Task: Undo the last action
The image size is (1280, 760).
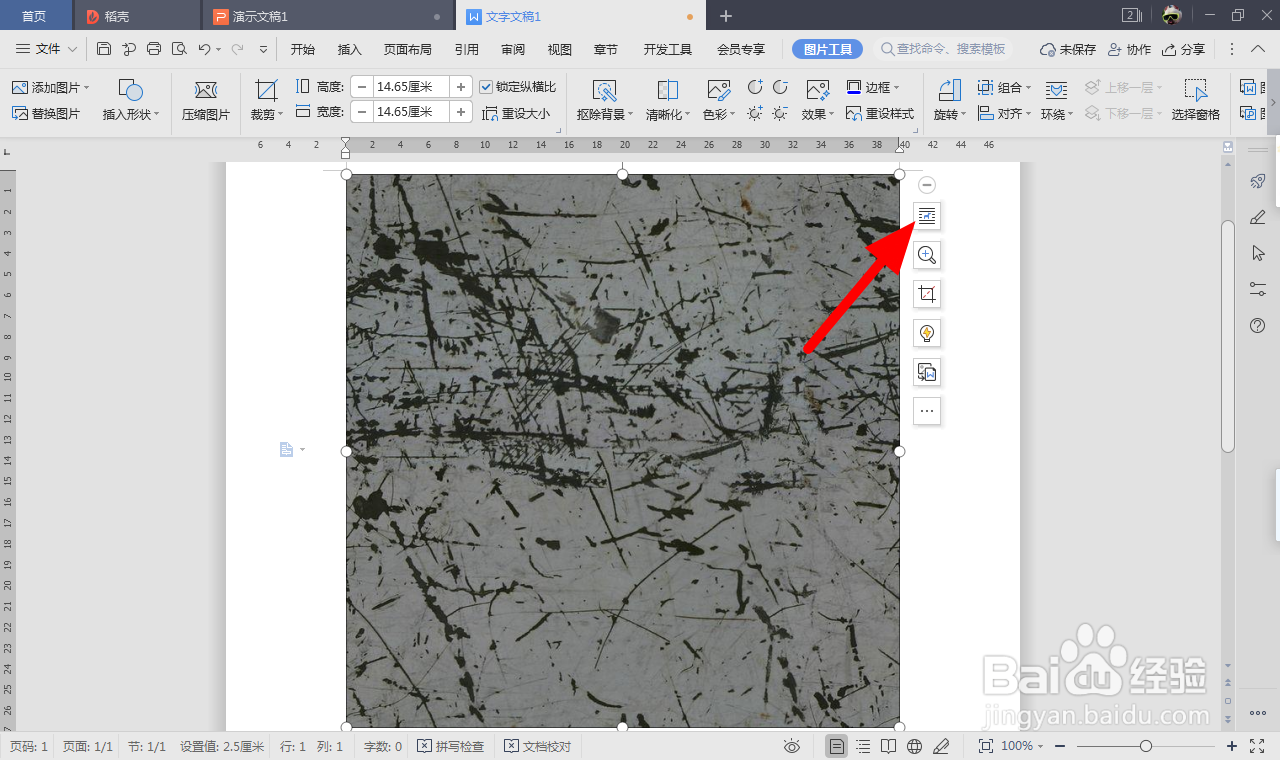Action: tap(204, 49)
